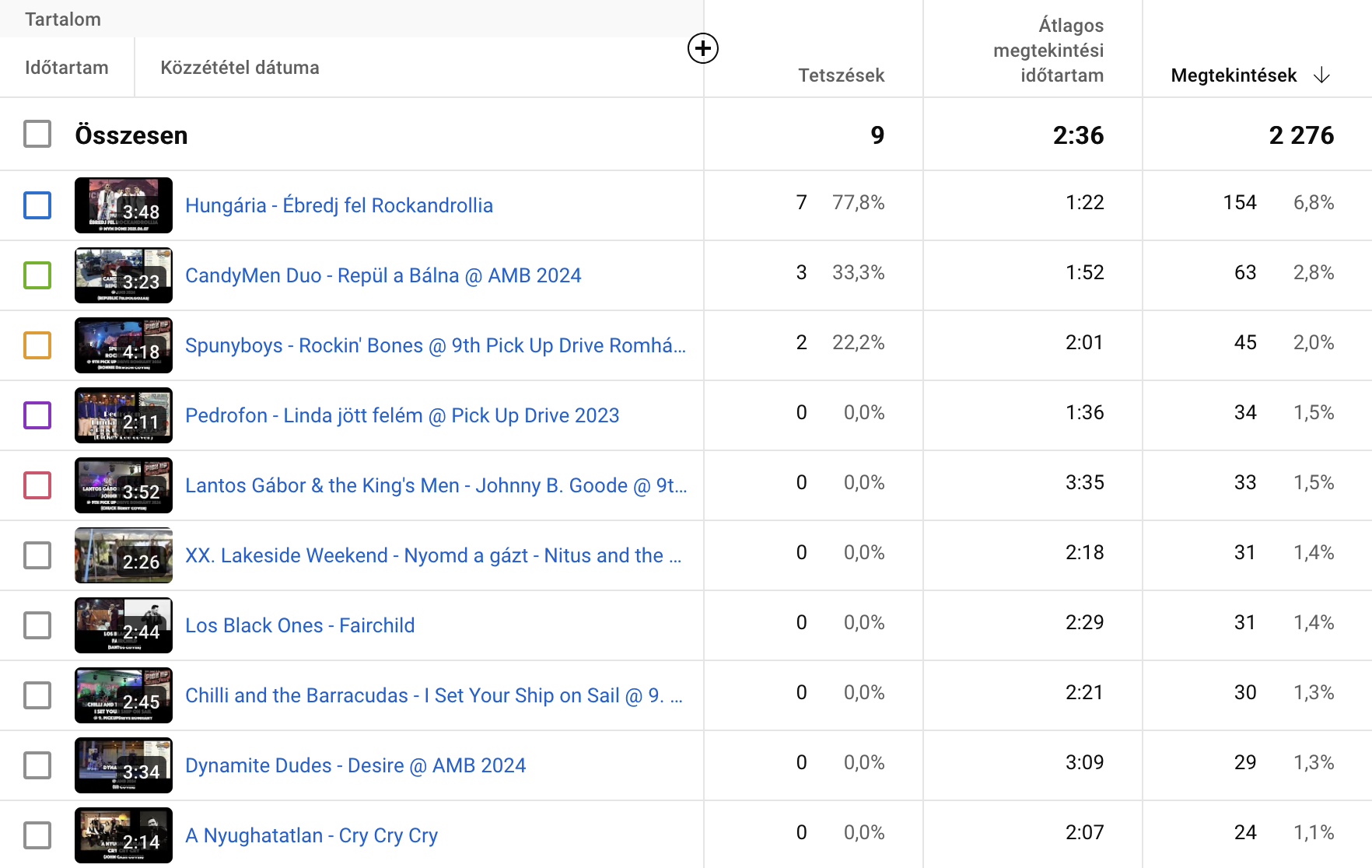The width and height of the screenshot is (1372, 868).
Task: Sort by Átlagos megtekintési időtartam header
Action: coord(1048,51)
